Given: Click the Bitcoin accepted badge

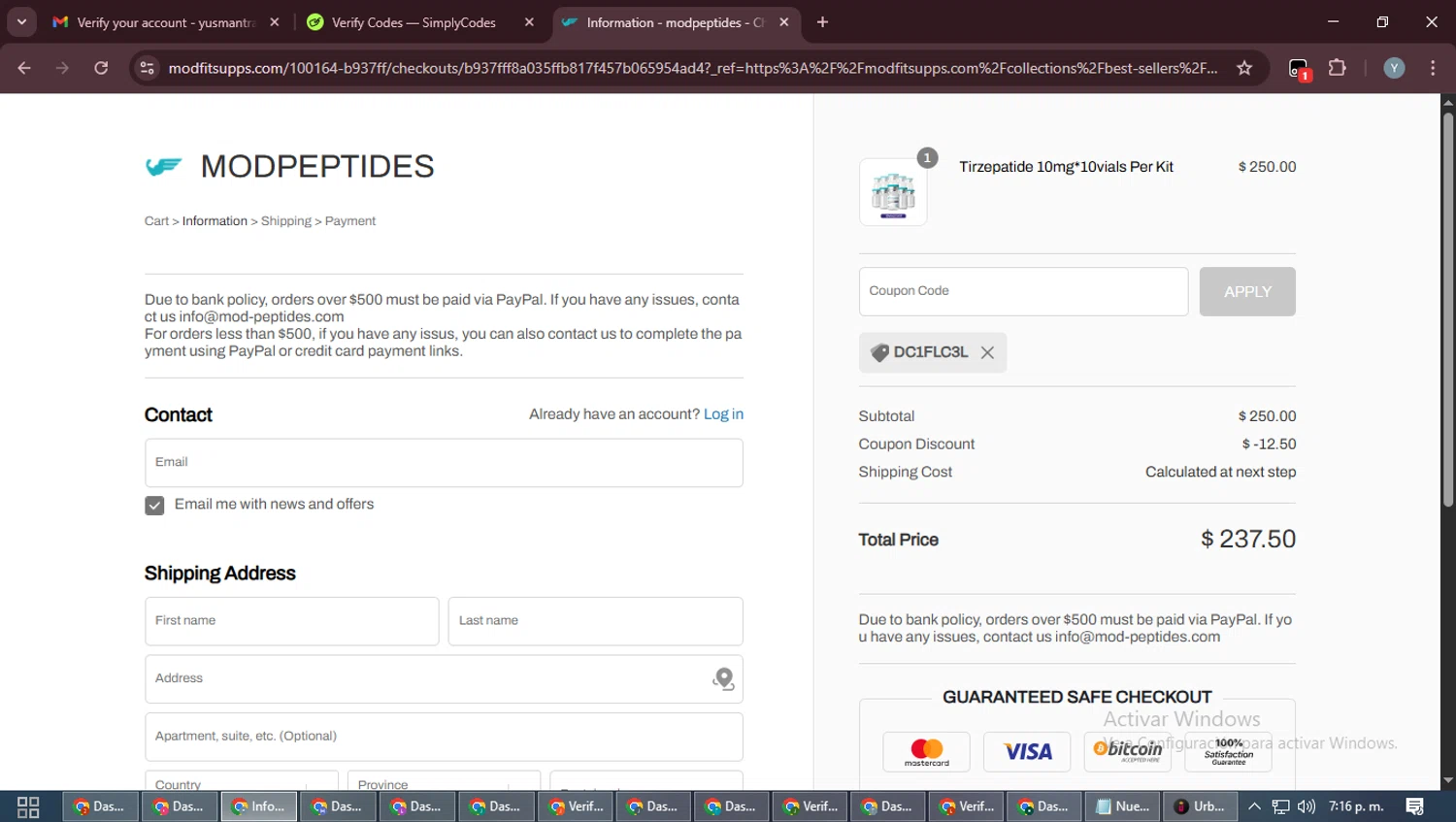Looking at the screenshot, I should click(x=1128, y=752).
